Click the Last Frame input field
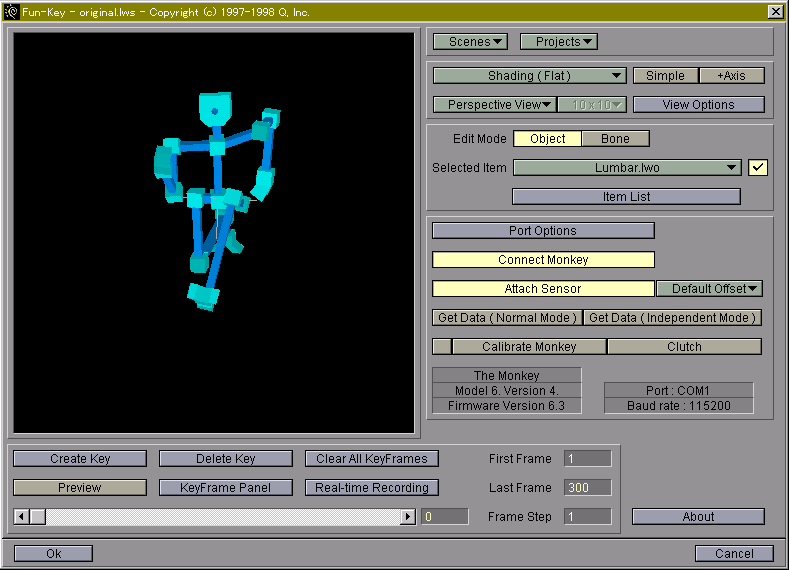 pos(587,488)
